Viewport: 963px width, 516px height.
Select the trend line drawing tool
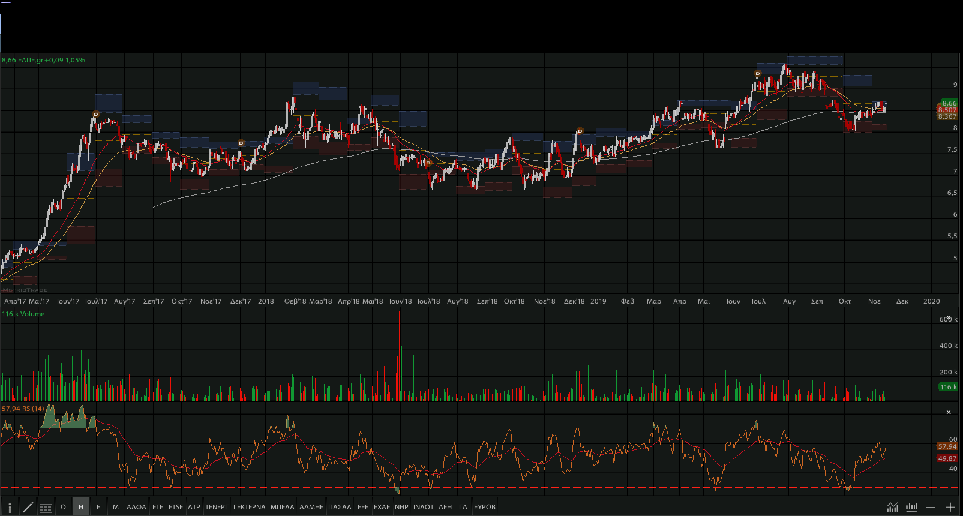click(27, 507)
